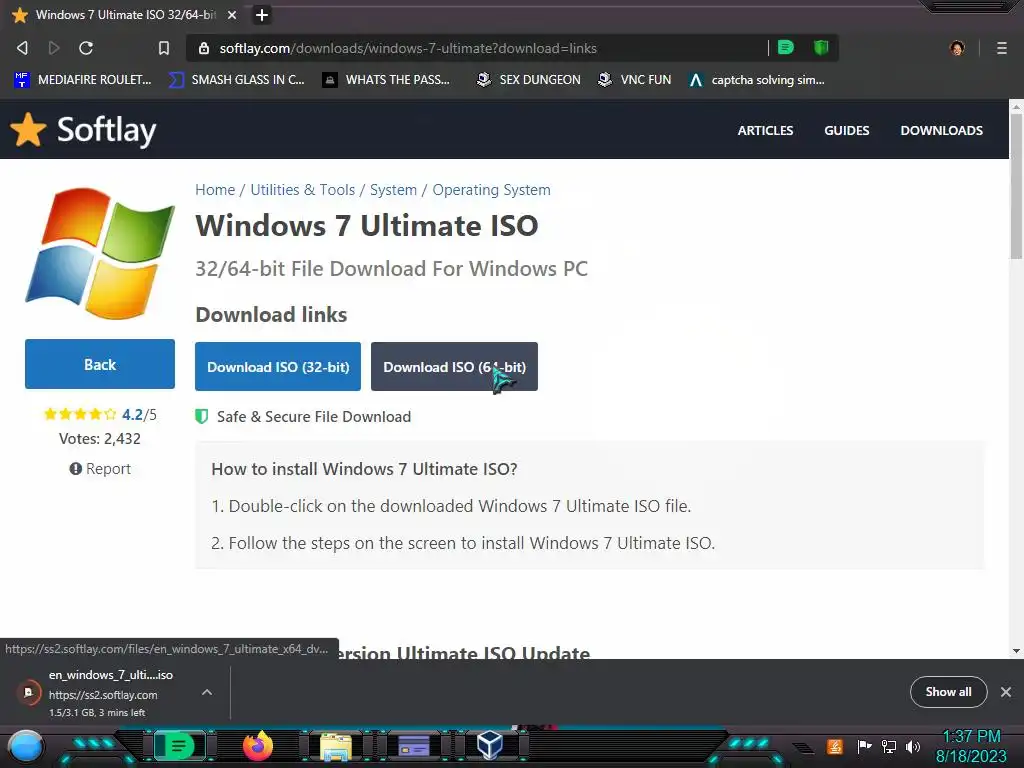
Task: Go back with the browser back arrow
Action: tap(22, 48)
